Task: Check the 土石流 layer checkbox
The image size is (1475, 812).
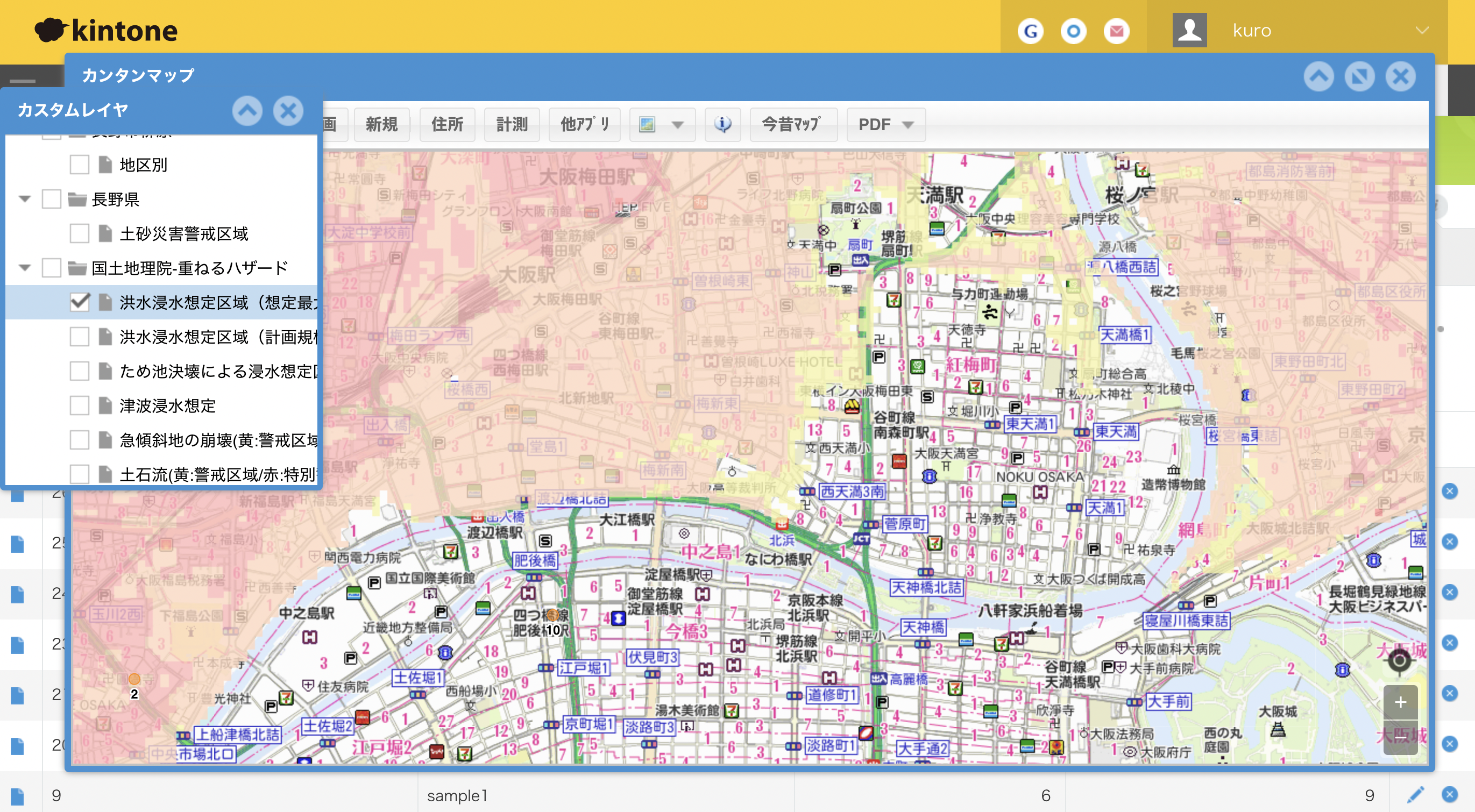Action: coord(79,474)
